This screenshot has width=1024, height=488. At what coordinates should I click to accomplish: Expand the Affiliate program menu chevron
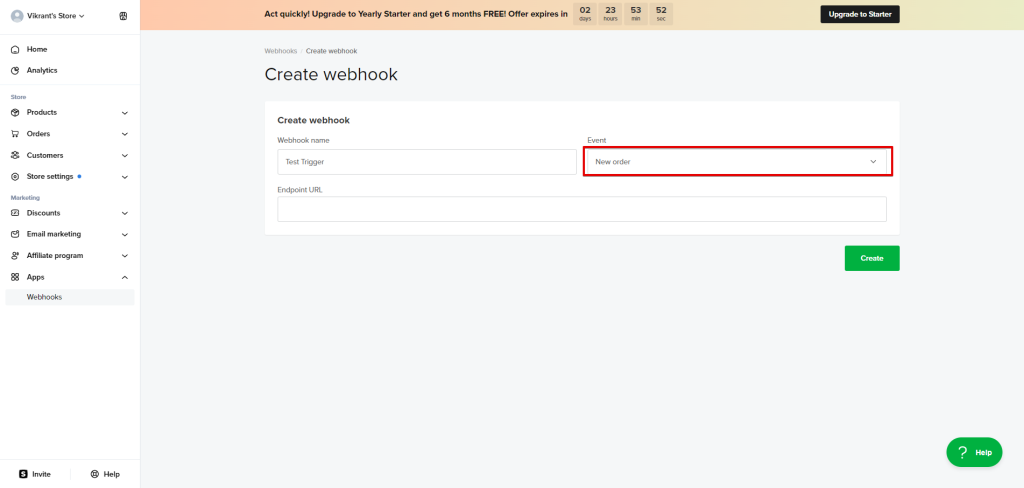coord(124,256)
